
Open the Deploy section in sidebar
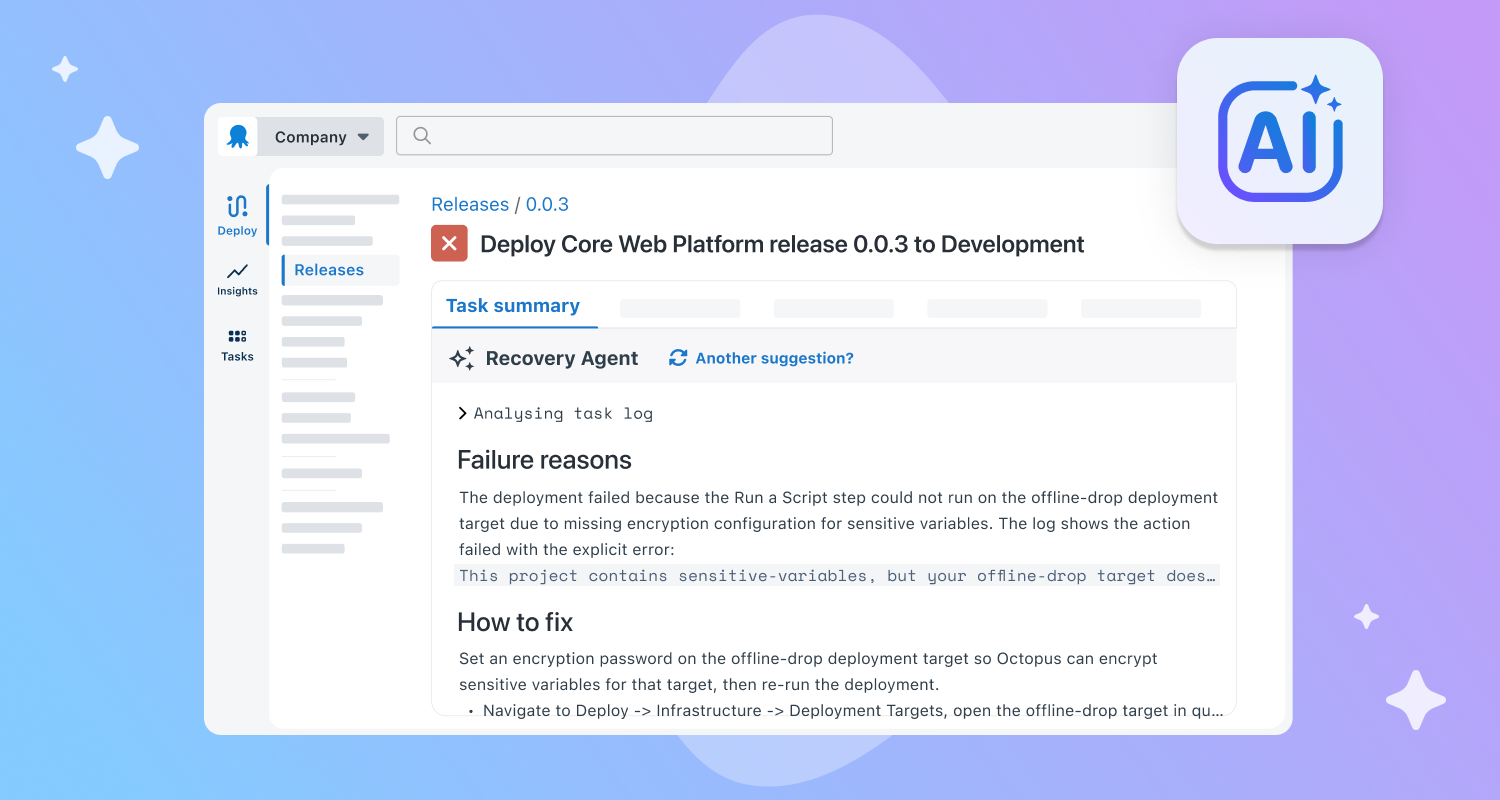click(237, 215)
